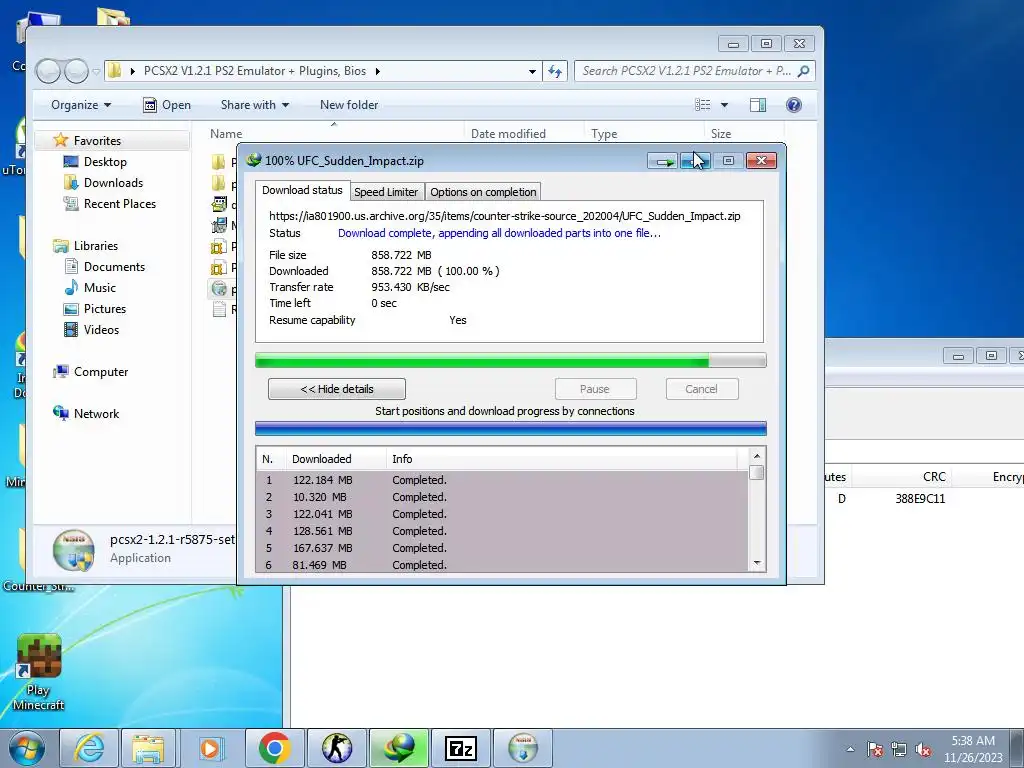The width and height of the screenshot is (1024, 768).
Task: Open Internet Download Manager taskbar icon
Action: coord(399,748)
